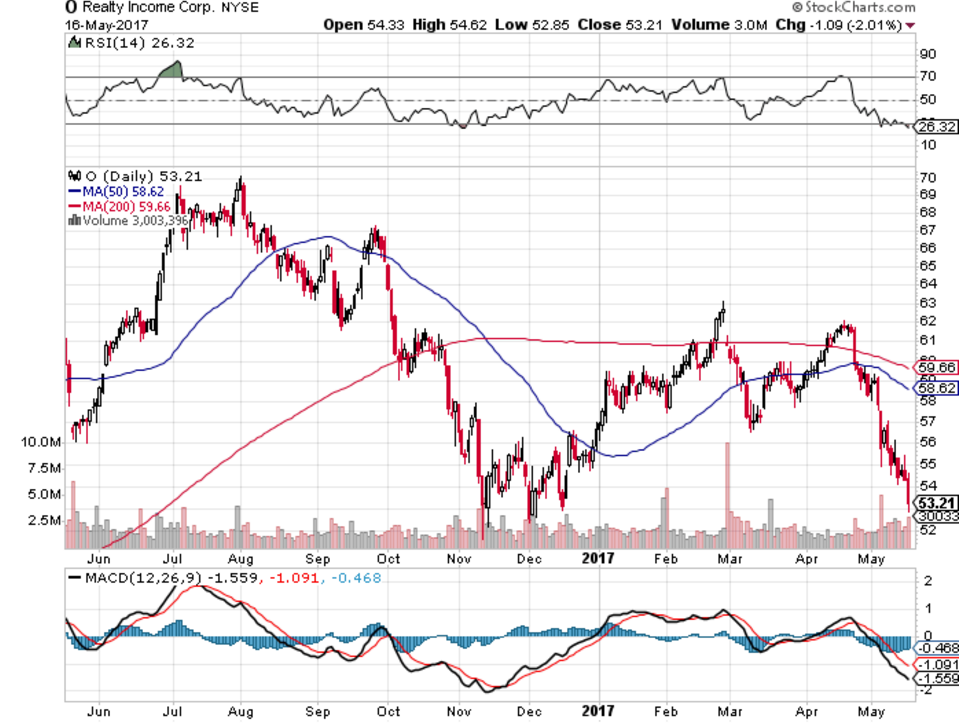Click the candlestick icon beside O (Daily)
The height and width of the screenshot is (723, 968).
[x=72, y=176]
